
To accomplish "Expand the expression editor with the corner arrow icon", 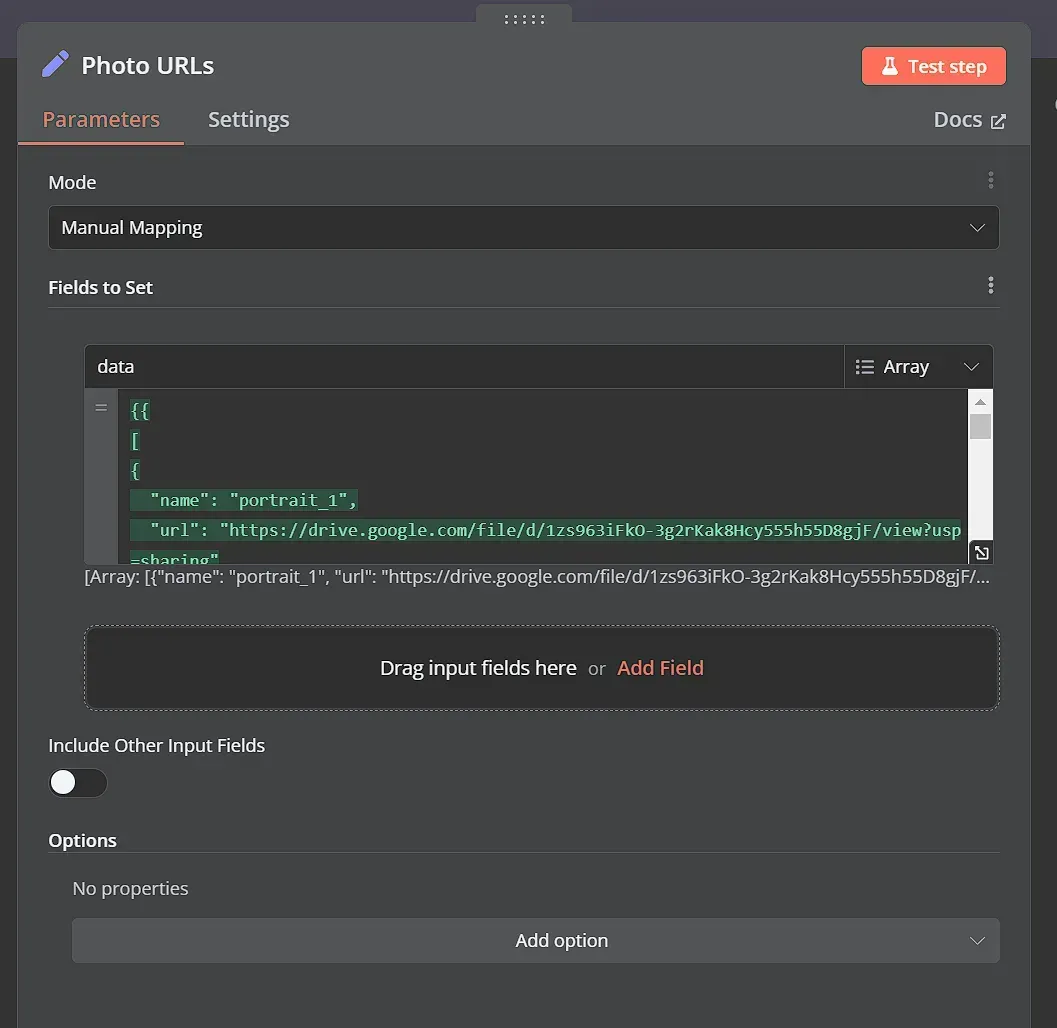I will pos(979,552).
